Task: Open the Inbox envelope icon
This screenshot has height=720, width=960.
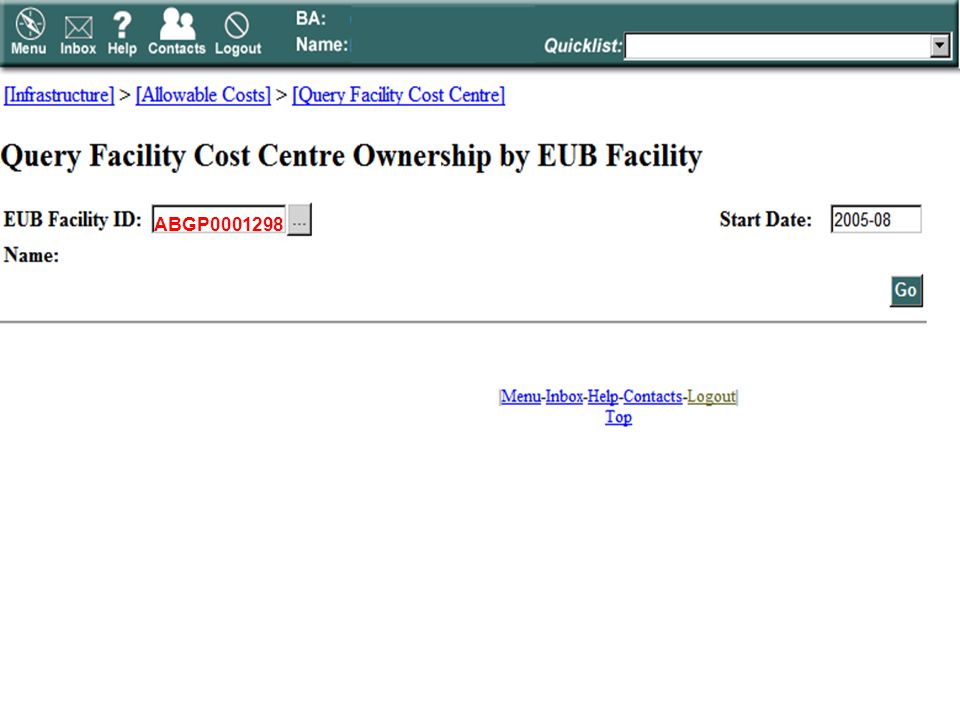Action: point(78,35)
